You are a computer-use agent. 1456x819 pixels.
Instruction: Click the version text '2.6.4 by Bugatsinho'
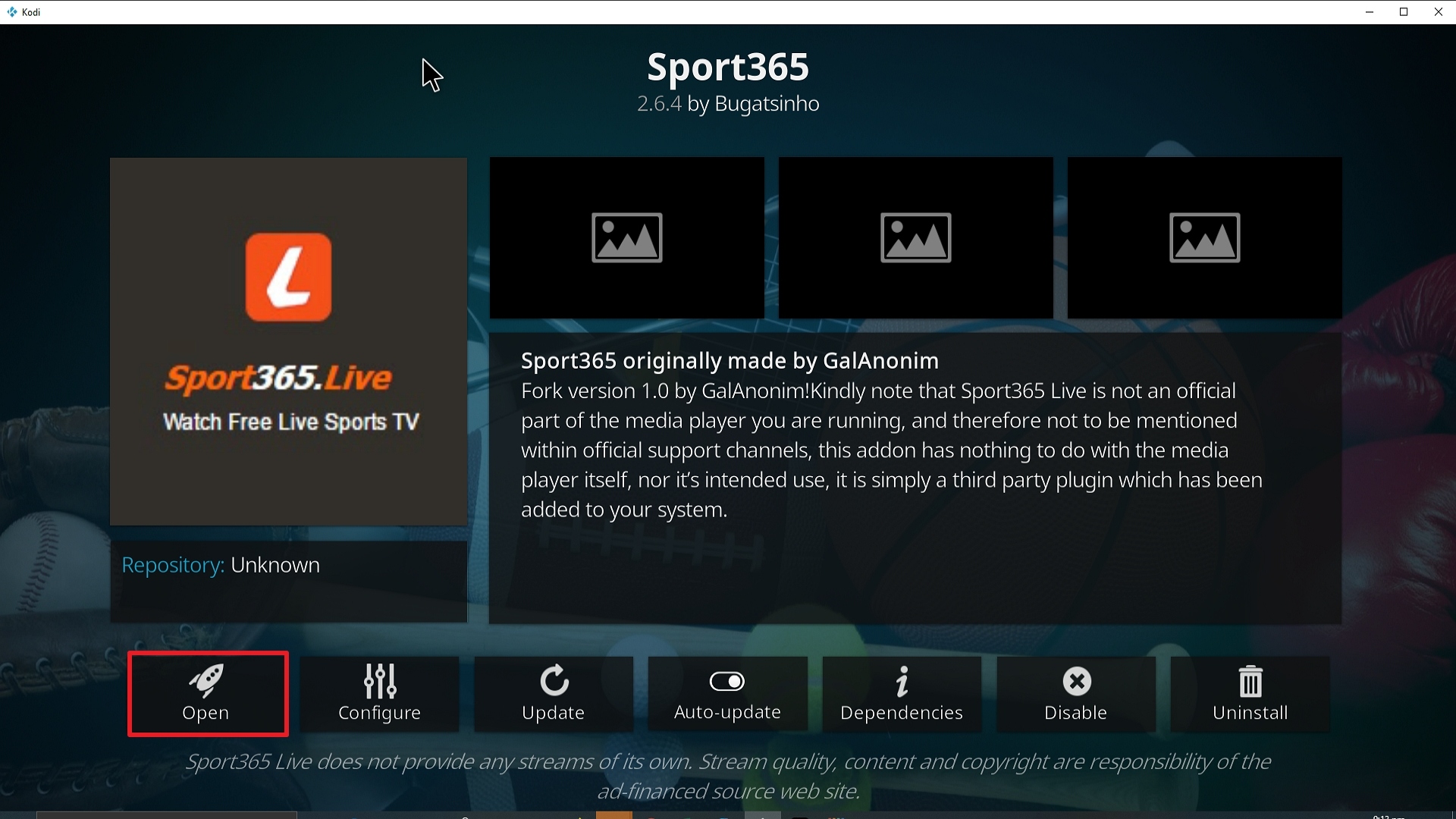pyautogui.click(x=728, y=104)
